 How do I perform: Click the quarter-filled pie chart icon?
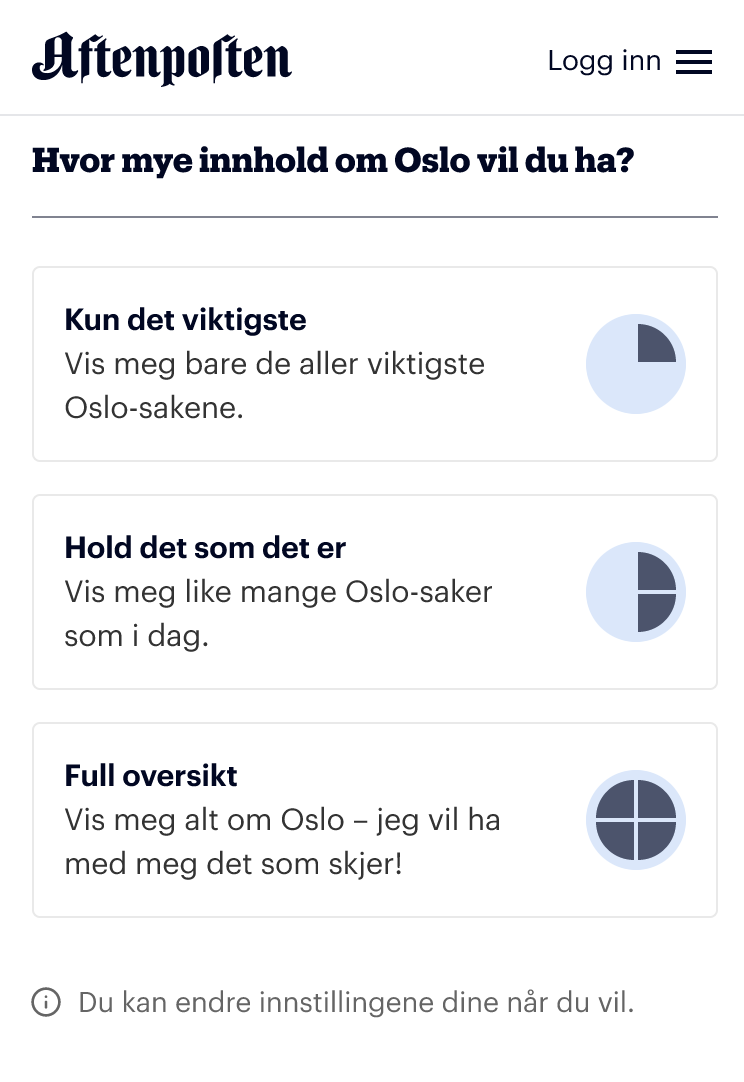(636, 364)
